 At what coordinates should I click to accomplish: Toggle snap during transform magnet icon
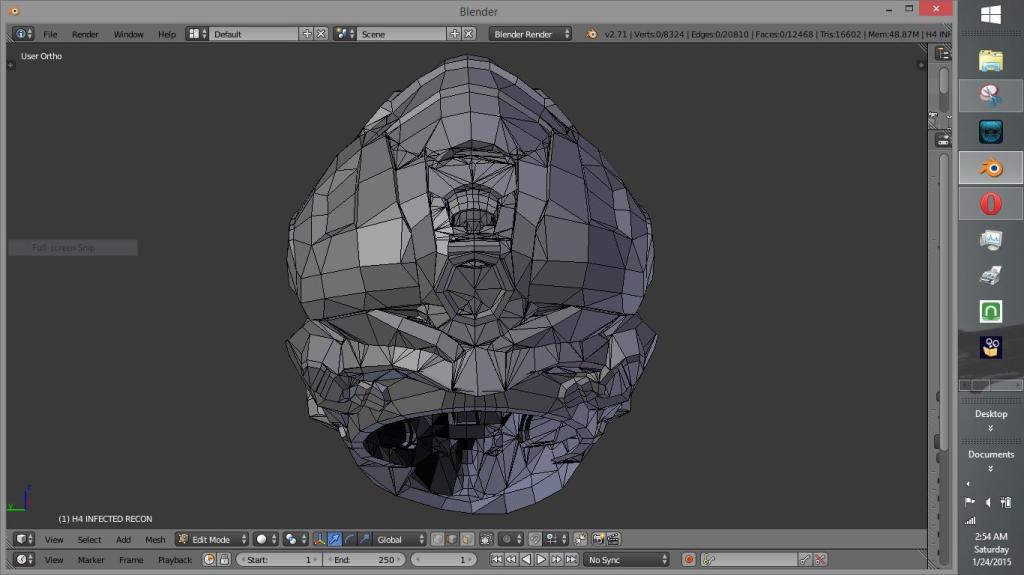coord(535,539)
